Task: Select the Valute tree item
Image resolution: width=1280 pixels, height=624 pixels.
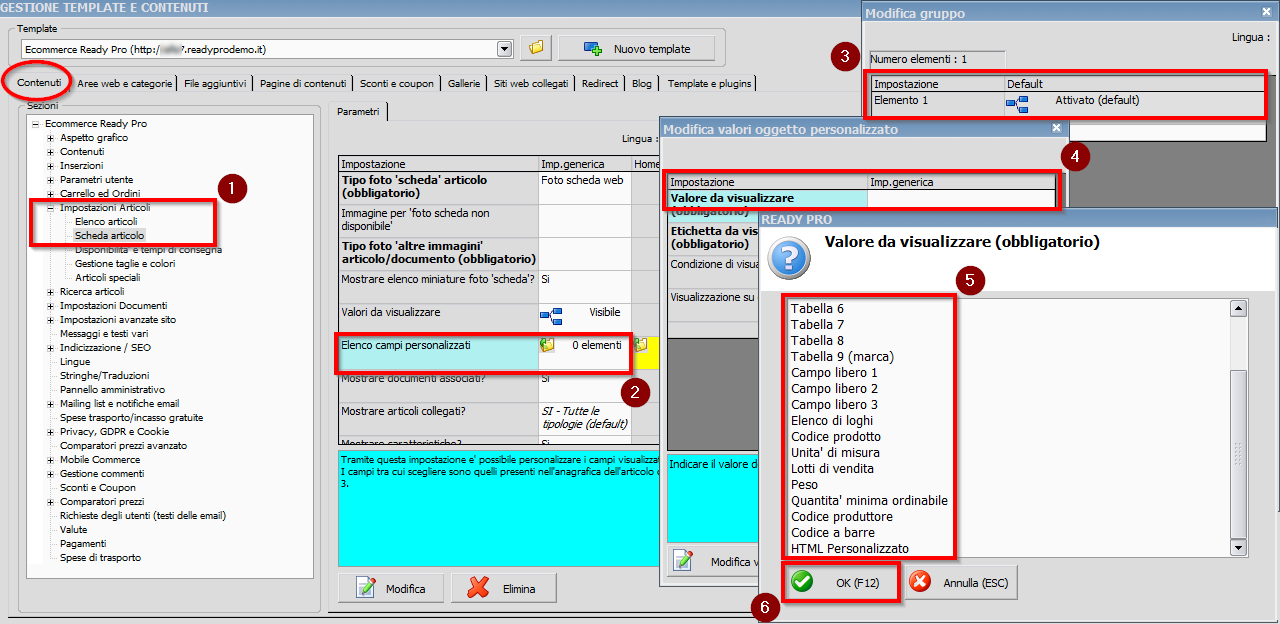Action: coord(73,530)
